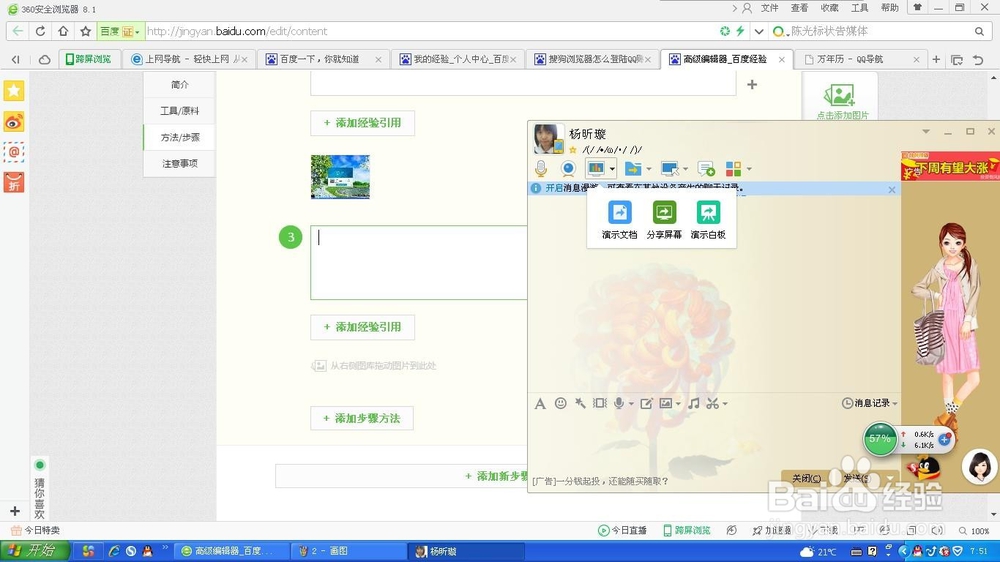This screenshot has width=1000, height=562.
Task: Click the Weibo sidebar icon
Action: 14,121
